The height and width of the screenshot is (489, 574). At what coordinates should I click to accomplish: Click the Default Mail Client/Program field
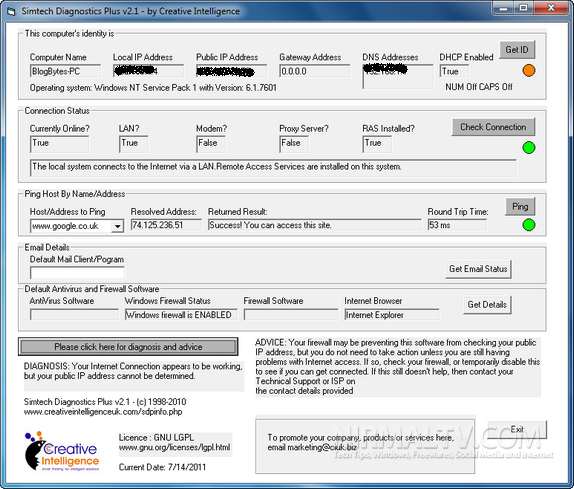(x=77, y=273)
